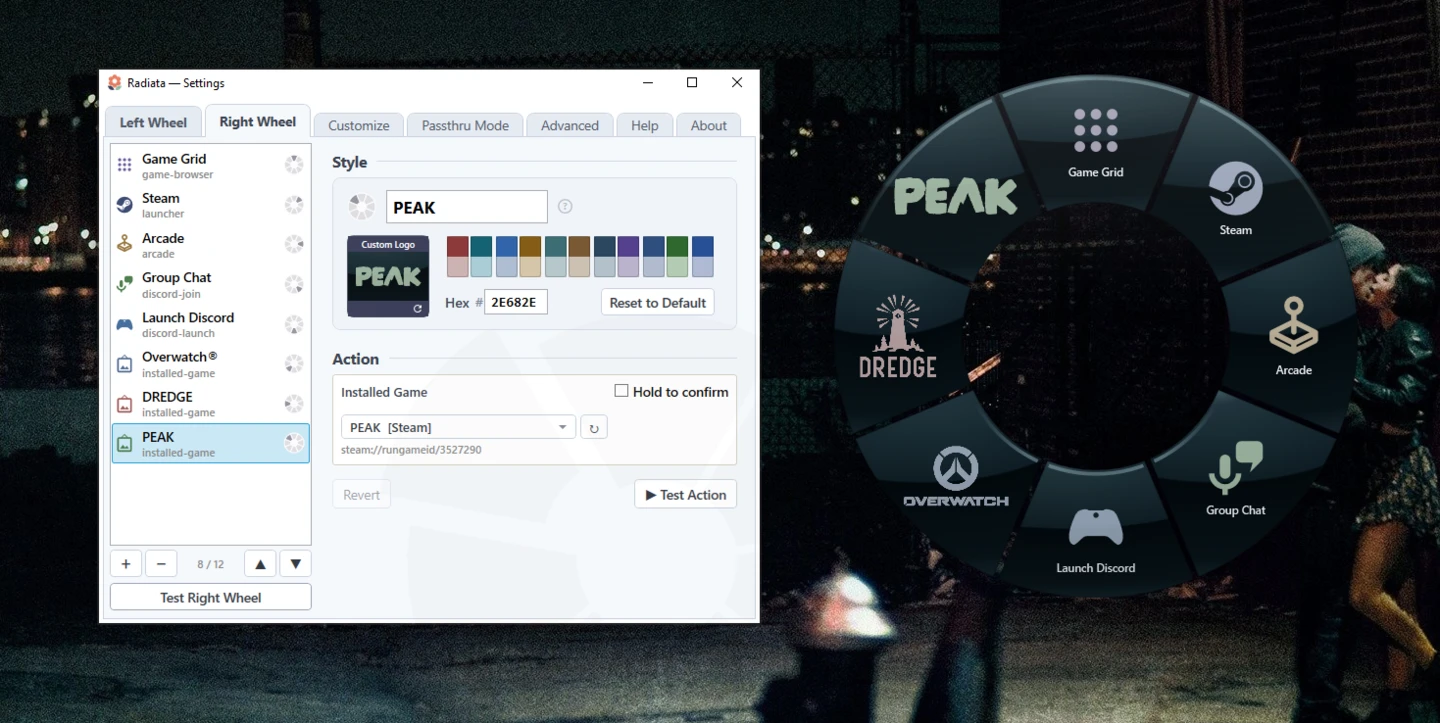This screenshot has height=723, width=1440.
Task: Click the Test Right Wheel button
Action: point(211,598)
